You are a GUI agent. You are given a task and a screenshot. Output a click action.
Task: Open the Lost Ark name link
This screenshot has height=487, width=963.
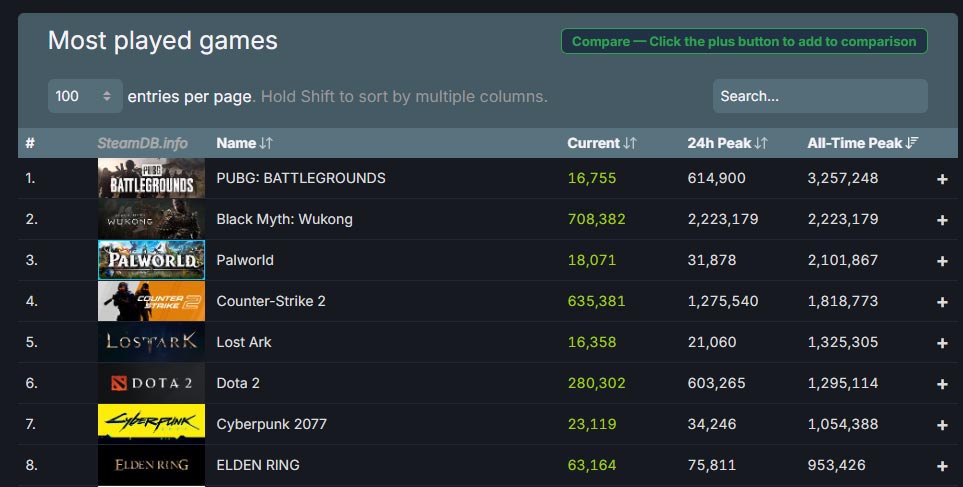pos(244,342)
